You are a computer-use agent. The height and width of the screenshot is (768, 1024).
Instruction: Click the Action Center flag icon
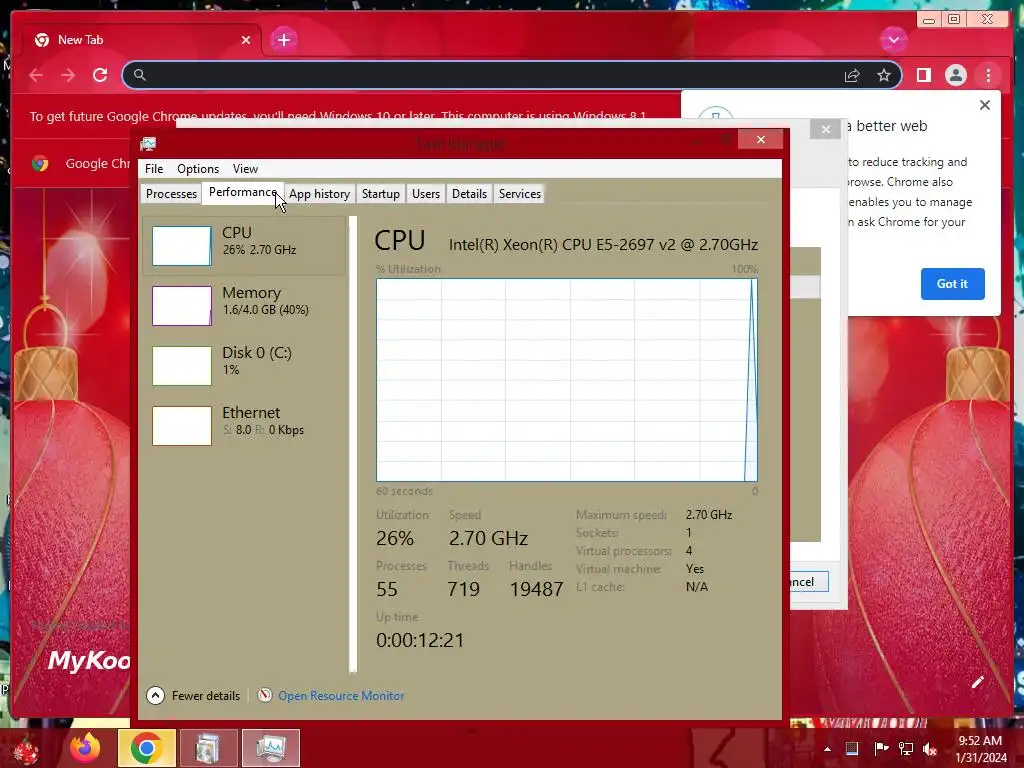880,748
